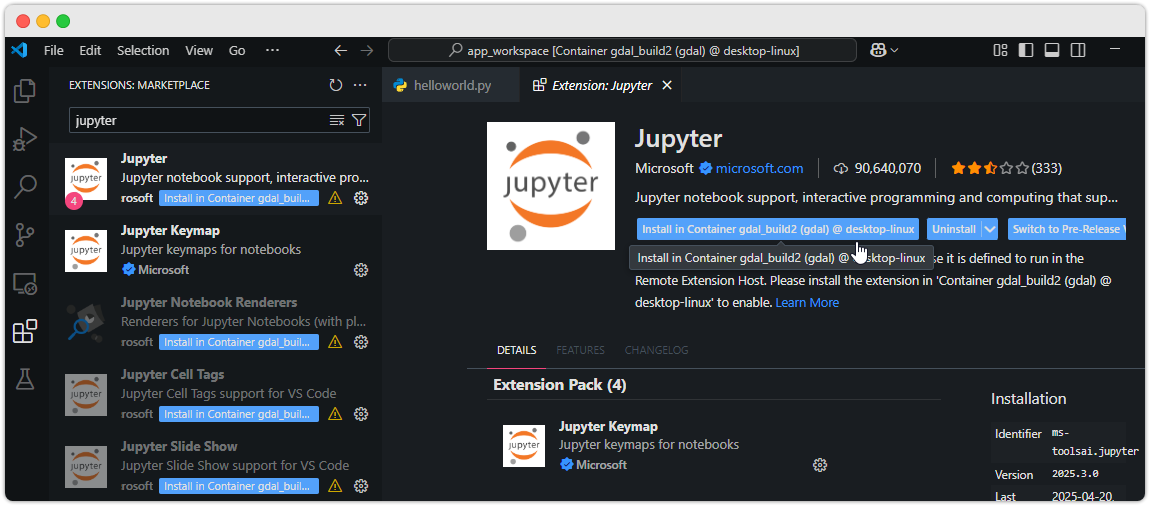Image resolution: width=1150 pixels, height=506 pixels.
Task: Open the Extensions Marketplace more actions menu
Action: pos(360,85)
